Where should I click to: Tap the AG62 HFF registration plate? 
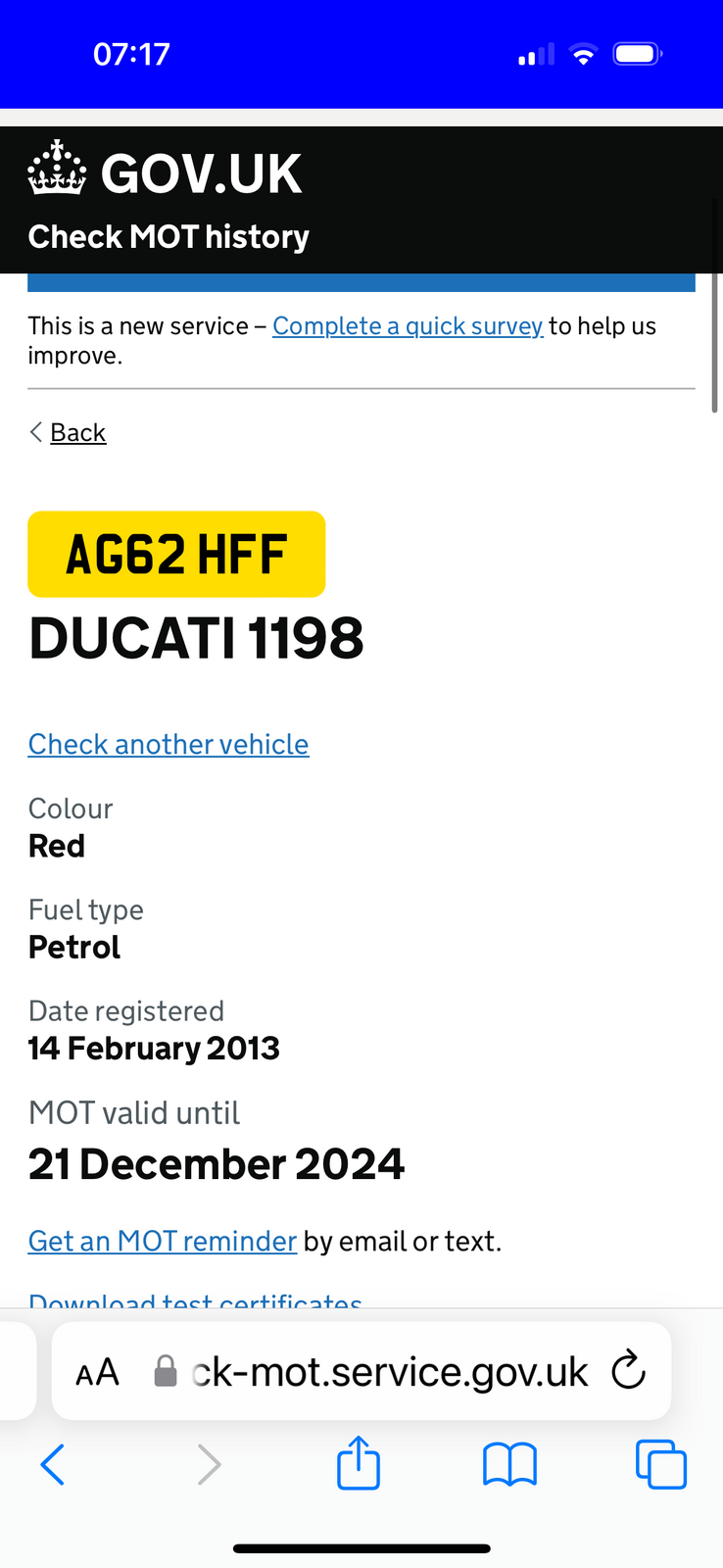point(176,554)
